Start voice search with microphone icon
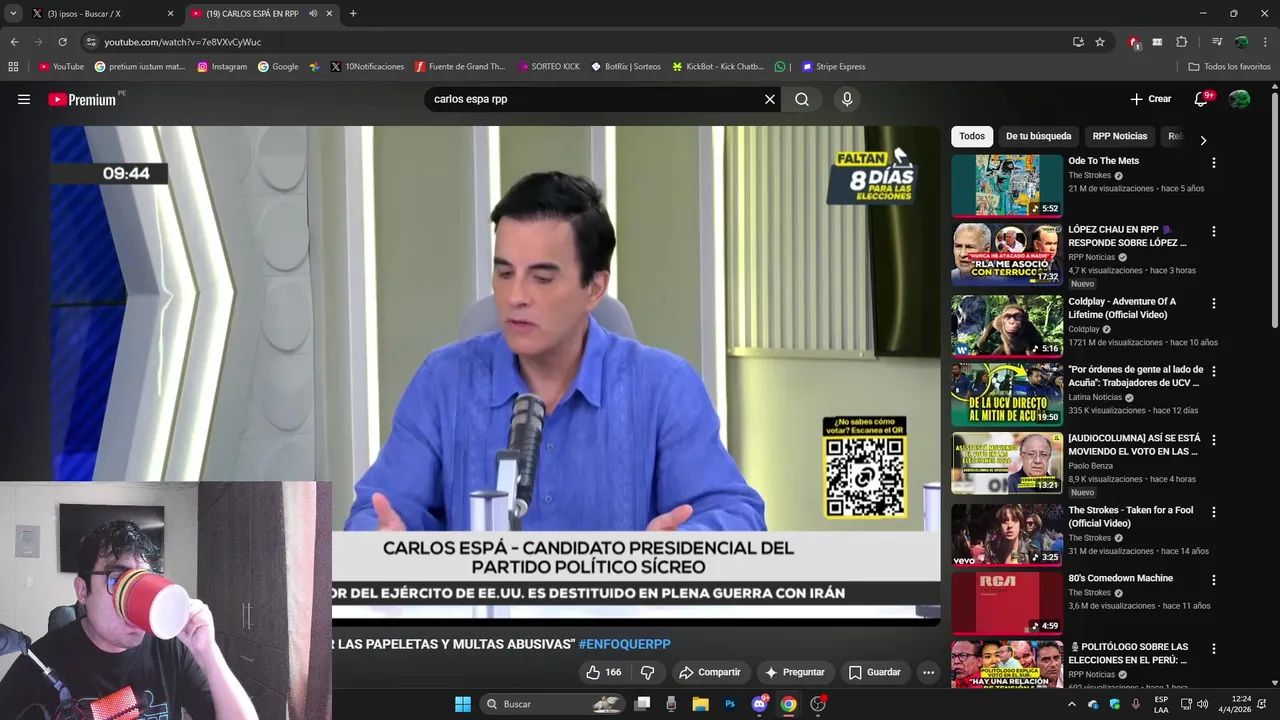1280x720 pixels. tap(847, 99)
